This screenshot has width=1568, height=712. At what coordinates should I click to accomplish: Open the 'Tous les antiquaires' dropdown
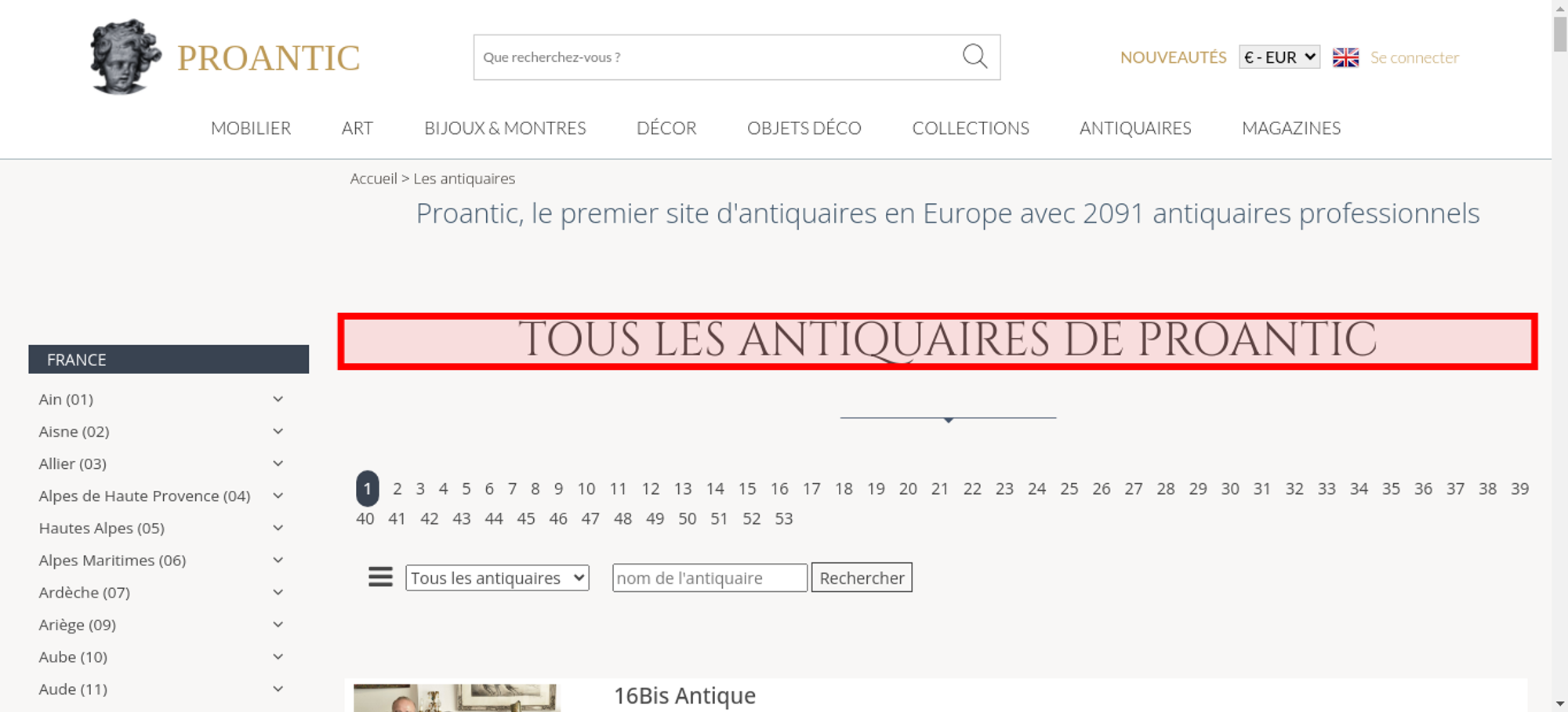pos(497,578)
